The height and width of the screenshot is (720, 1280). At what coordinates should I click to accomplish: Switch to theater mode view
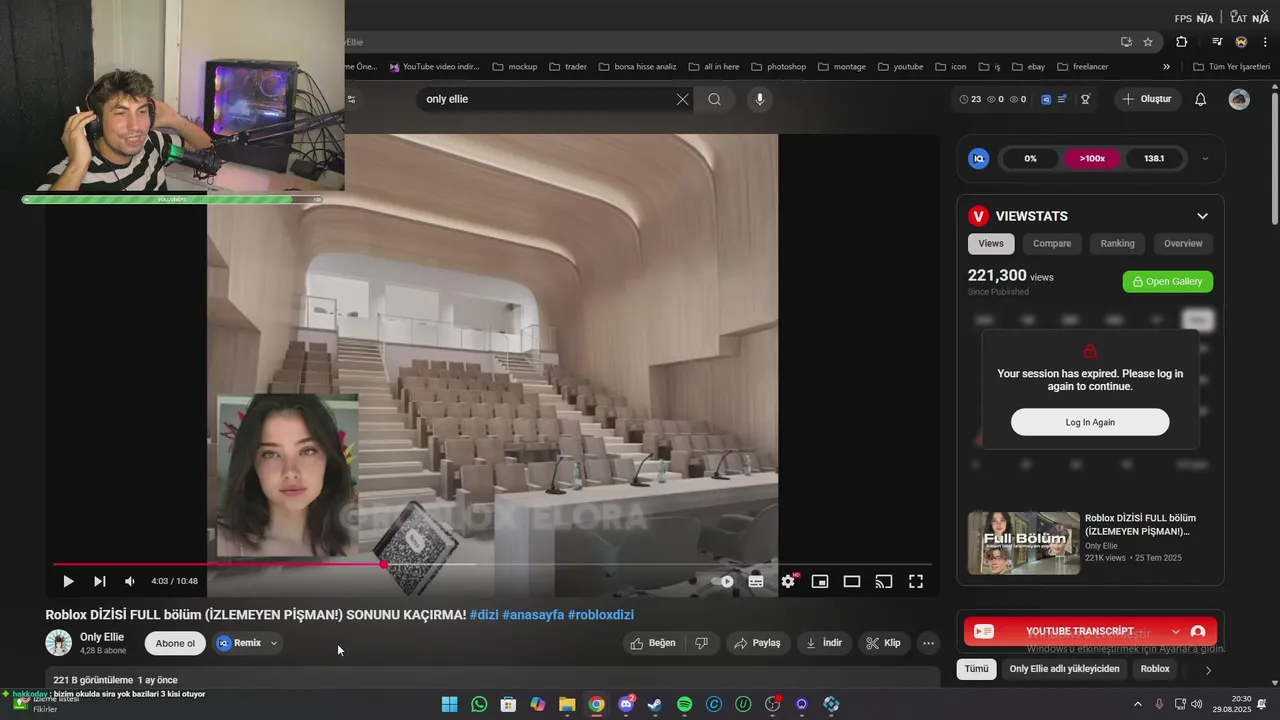(852, 581)
